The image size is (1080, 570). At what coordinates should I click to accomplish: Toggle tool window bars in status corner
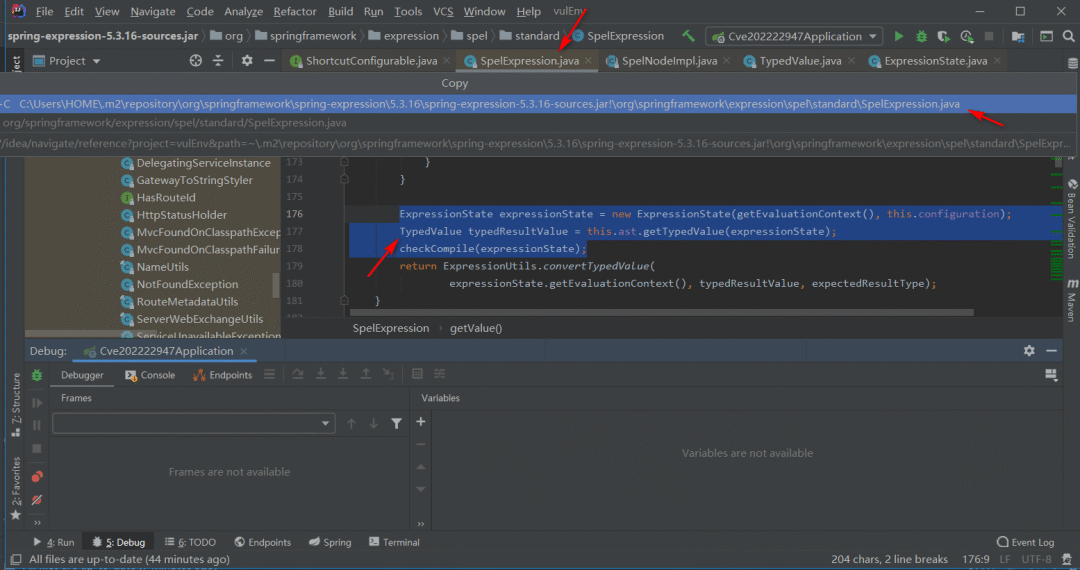tap(16, 560)
